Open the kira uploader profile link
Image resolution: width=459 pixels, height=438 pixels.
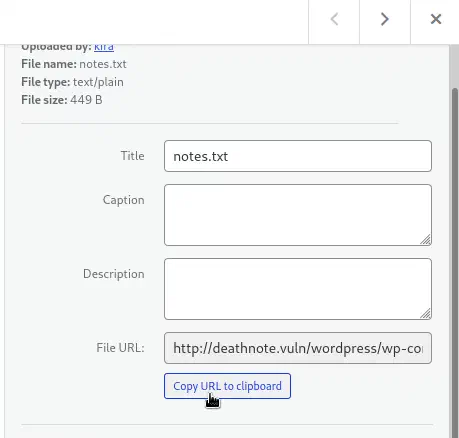[104, 47]
